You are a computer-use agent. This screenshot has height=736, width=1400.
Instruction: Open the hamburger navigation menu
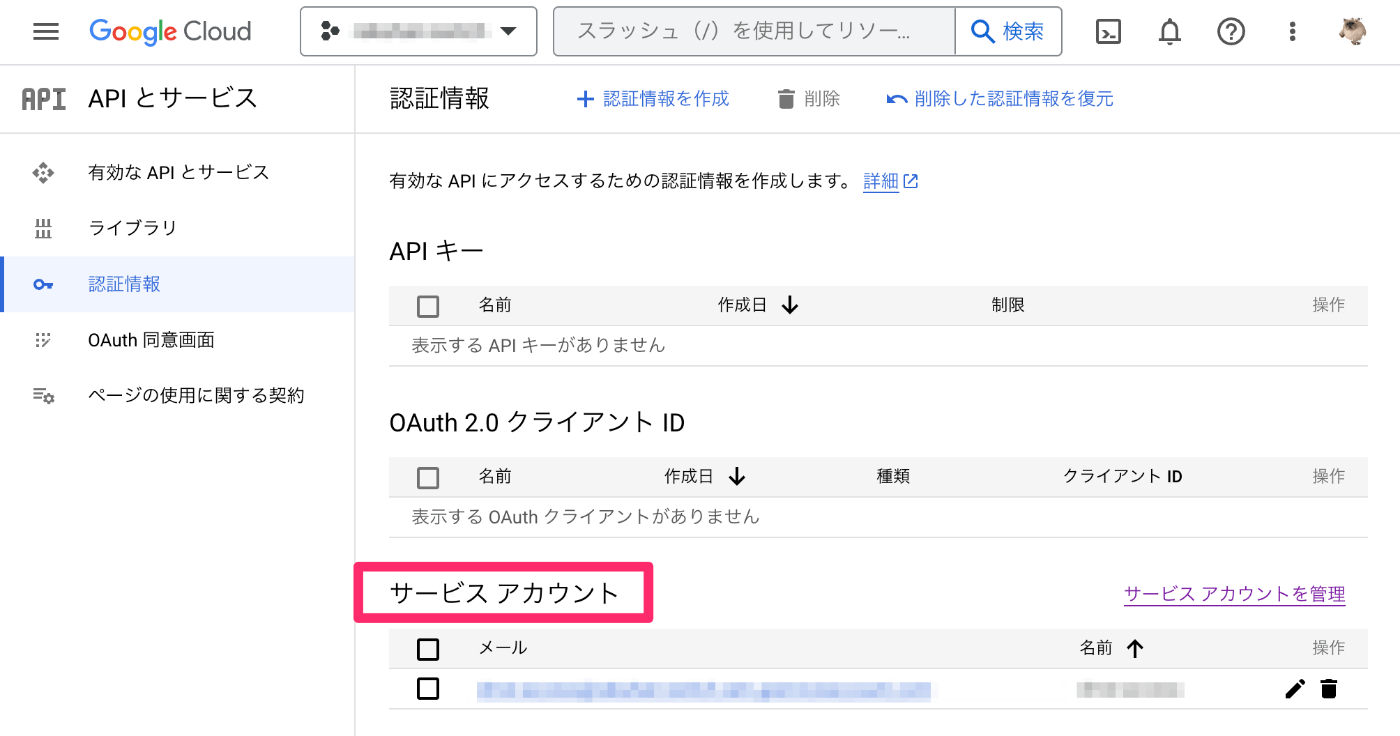pos(46,32)
